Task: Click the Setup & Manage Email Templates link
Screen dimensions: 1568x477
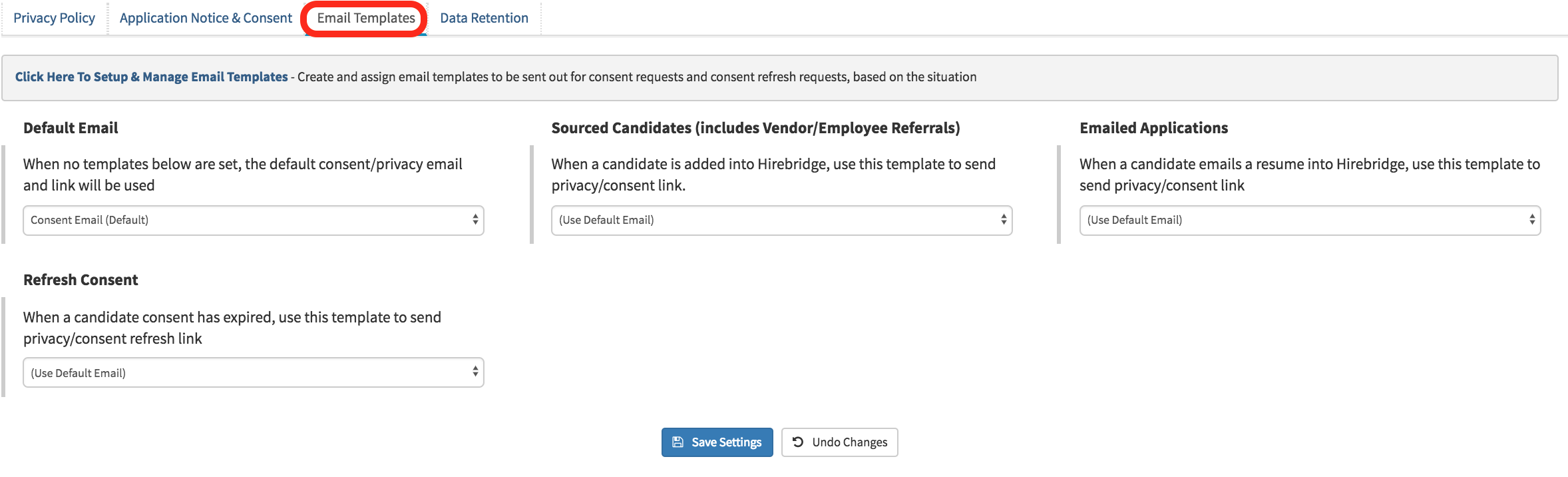Action: 151,77
